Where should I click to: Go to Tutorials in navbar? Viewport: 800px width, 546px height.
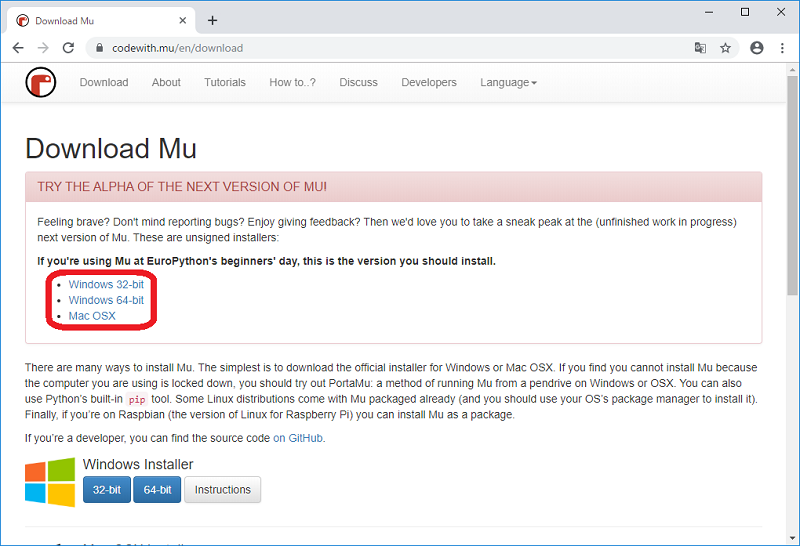point(225,82)
